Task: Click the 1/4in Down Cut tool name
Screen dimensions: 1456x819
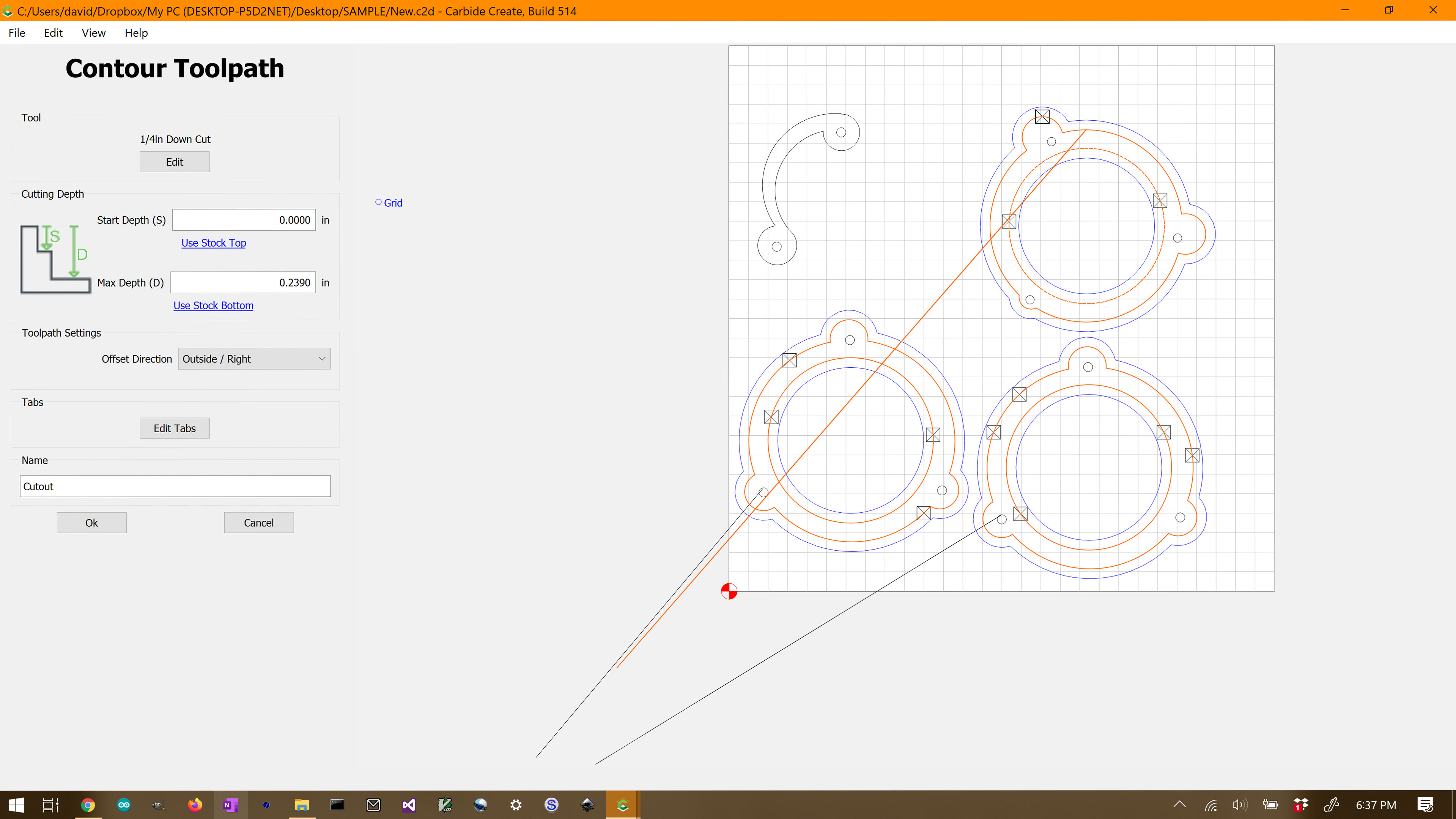Action: [x=175, y=139]
